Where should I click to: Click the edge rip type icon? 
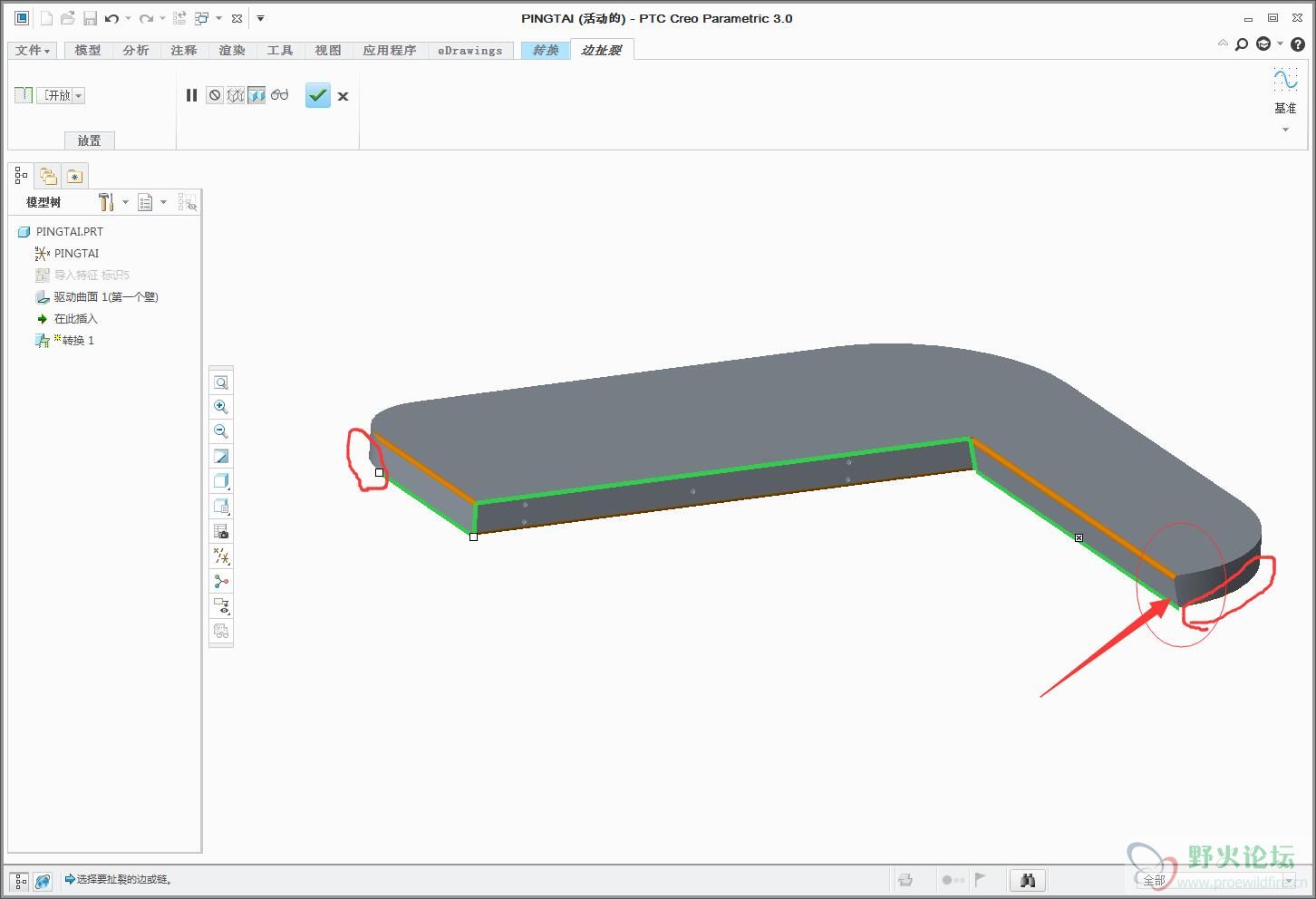click(x=23, y=95)
